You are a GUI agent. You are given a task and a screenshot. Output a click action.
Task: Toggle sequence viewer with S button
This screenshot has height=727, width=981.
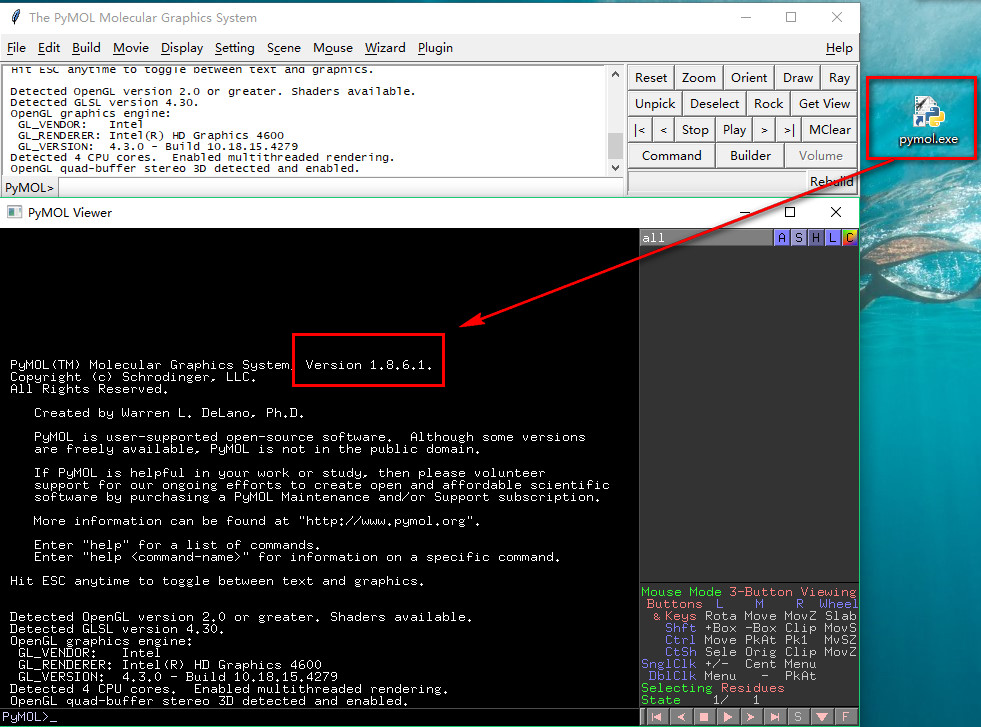(x=798, y=717)
